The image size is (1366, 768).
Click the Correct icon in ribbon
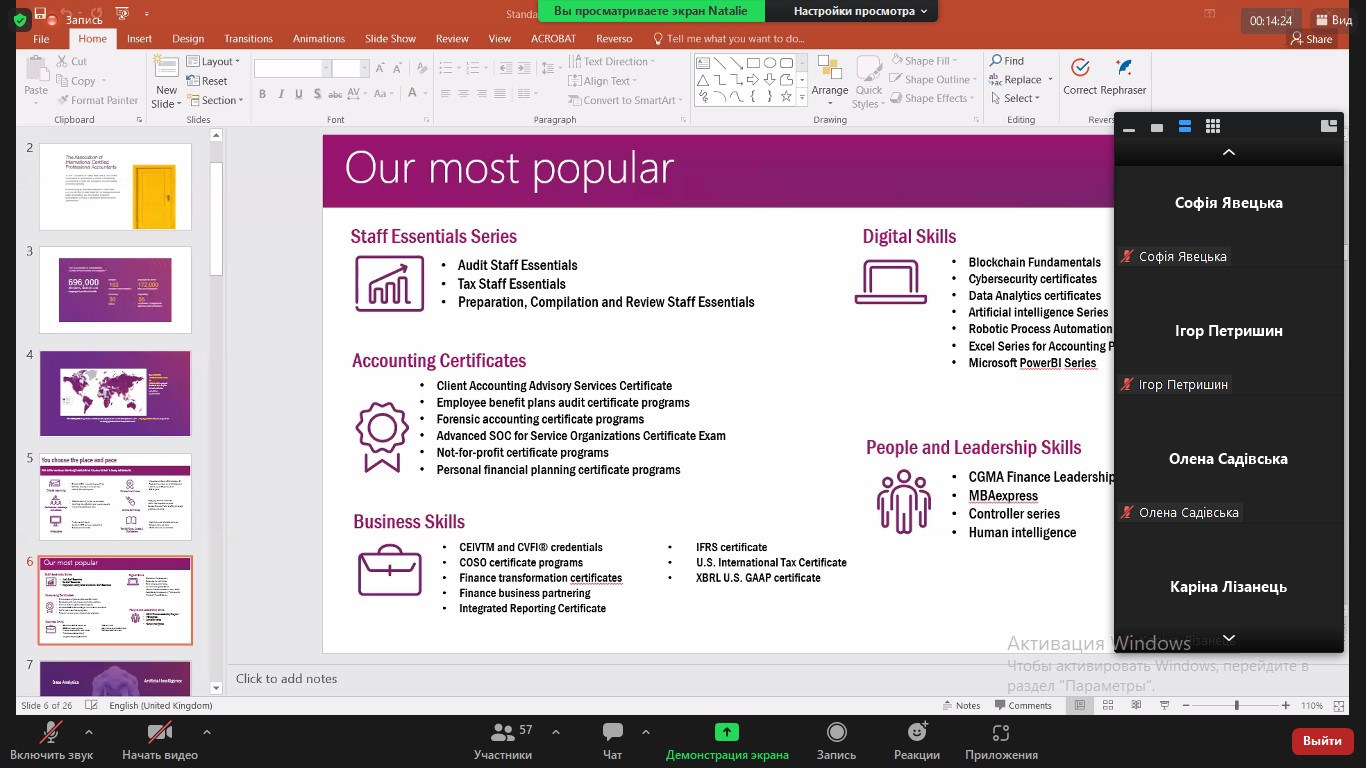pyautogui.click(x=1080, y=75)
